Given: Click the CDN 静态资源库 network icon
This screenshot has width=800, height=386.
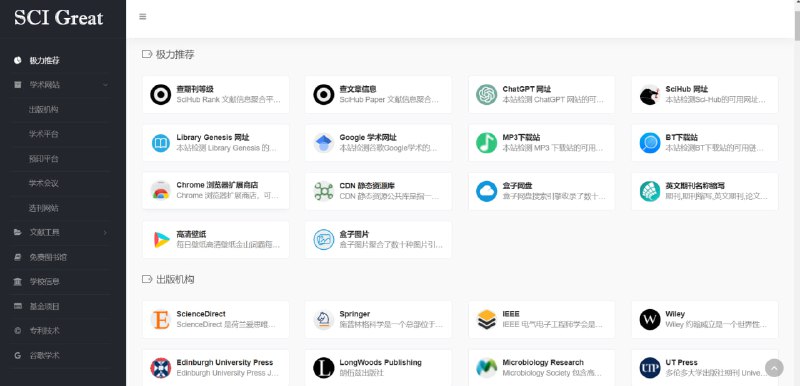Looking at the screenshot, I should [x=323, y=191].
